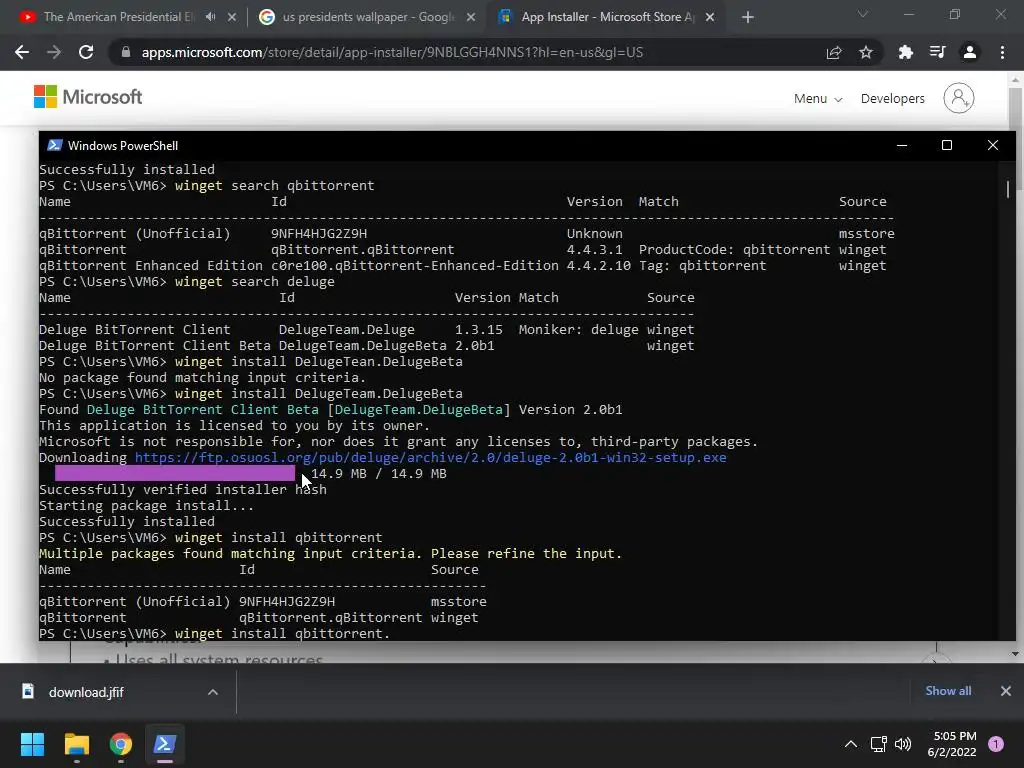Open Chrome three-dot menu
This screenshot has width=1024, height=768.
1002,52
